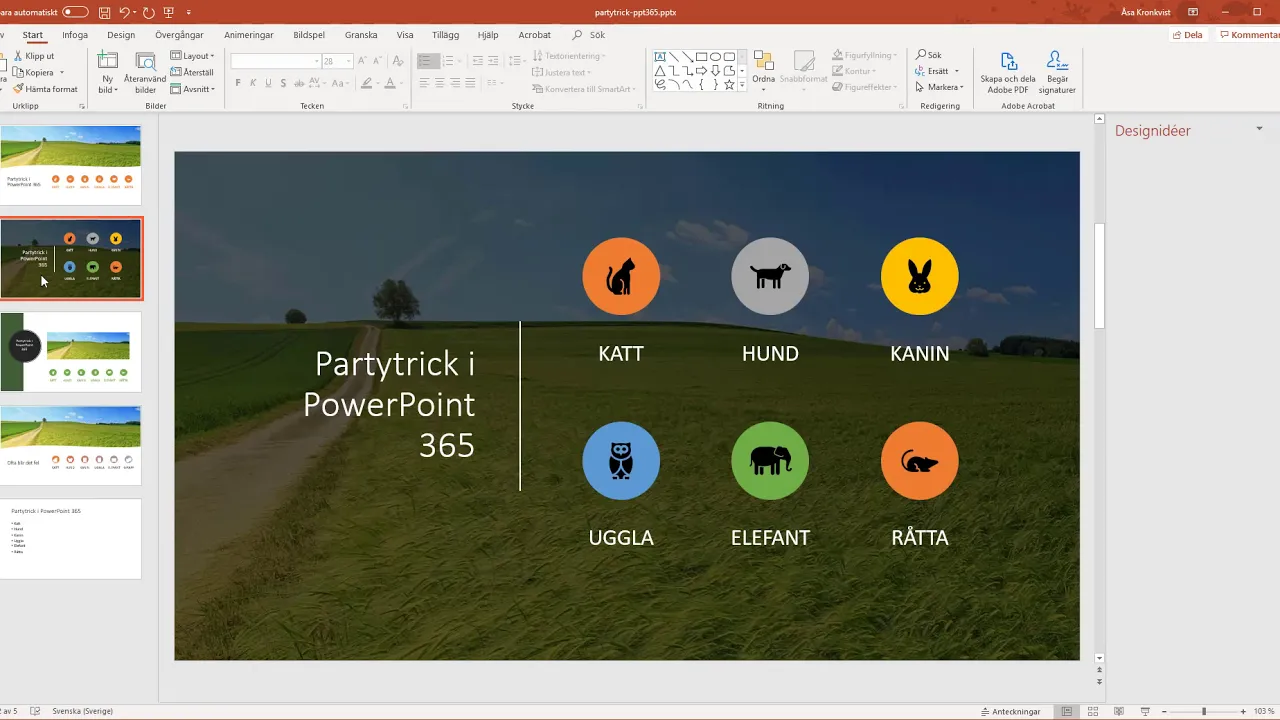The height and width of the screenshot is (720, 1280).
Task: Click Hämta format painter
Action: point(44,89)
